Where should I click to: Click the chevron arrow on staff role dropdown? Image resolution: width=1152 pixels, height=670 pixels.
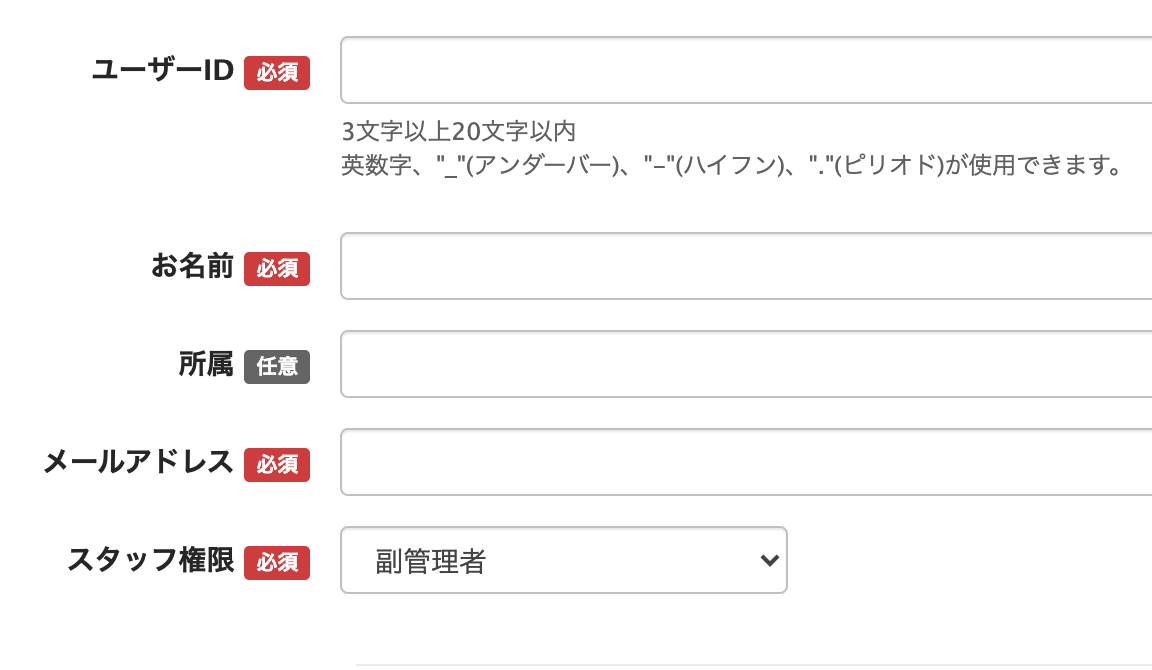769,560
